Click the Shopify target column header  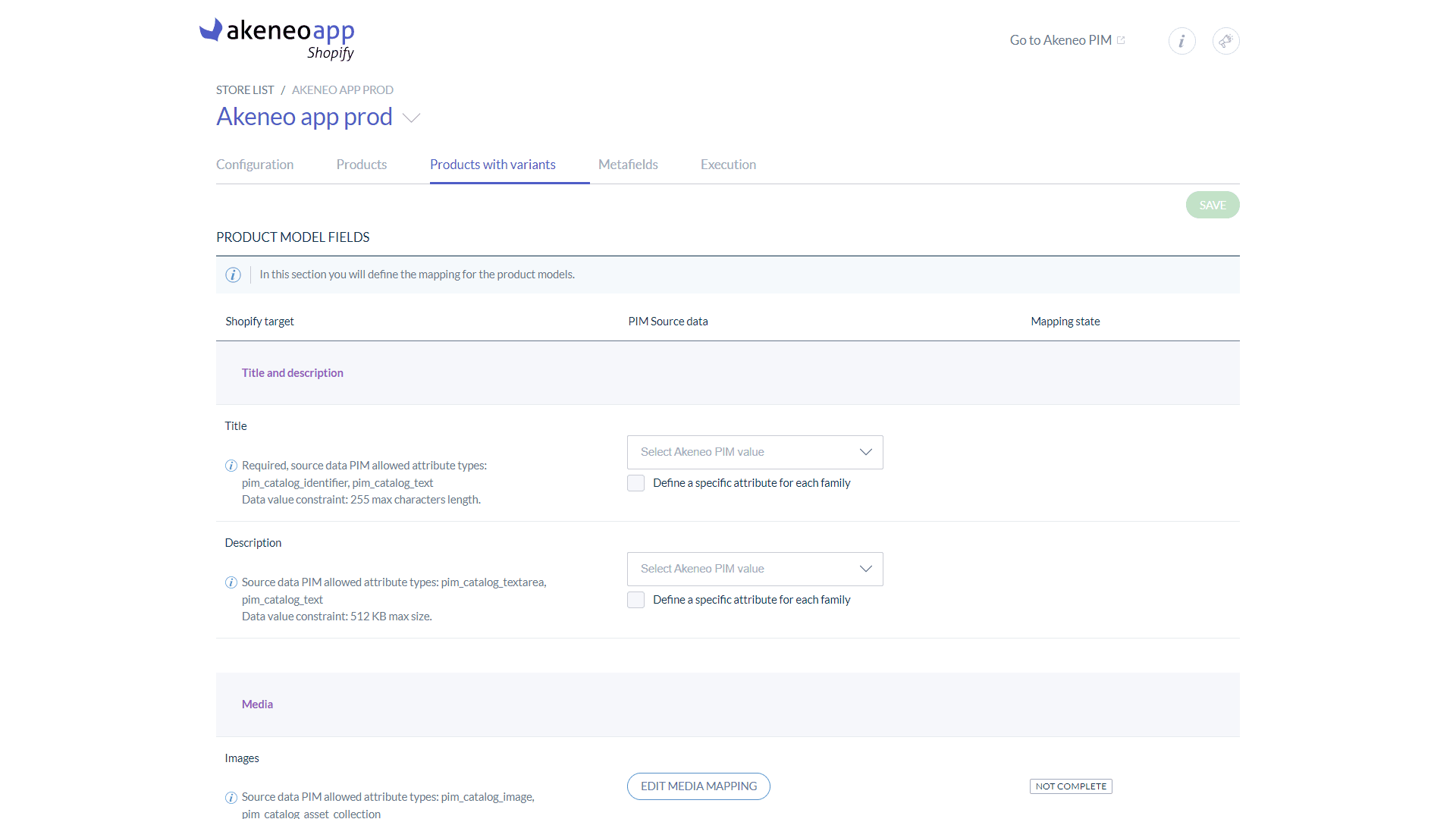click(259, 322)
